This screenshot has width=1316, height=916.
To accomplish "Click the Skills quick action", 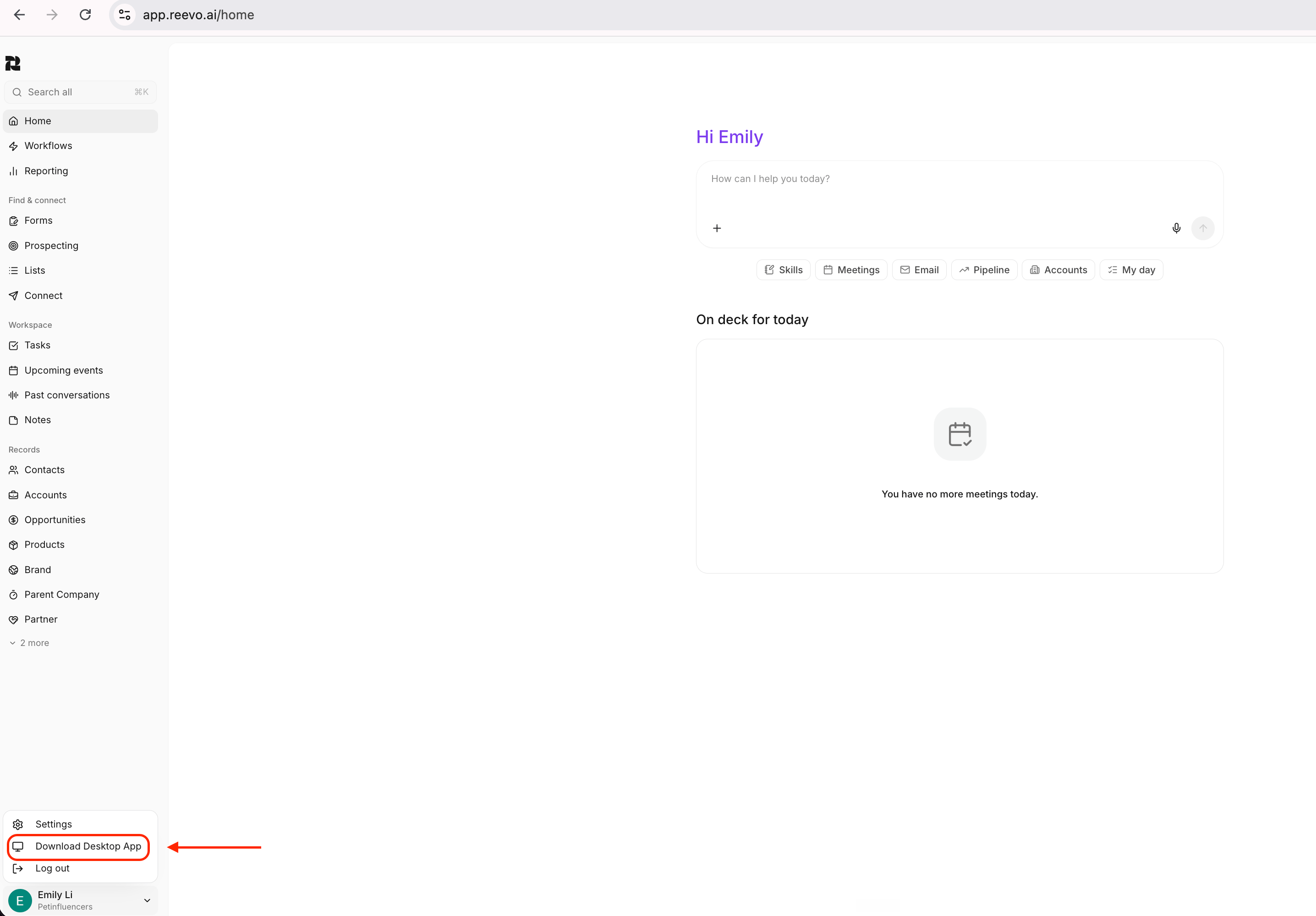I will coord(783,270).
